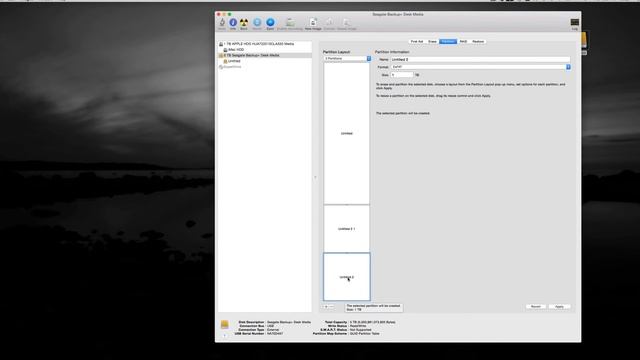Screen dimensions: 640x360
Task: Click the Total Capacity value in info bar
Action: [x=372, y=322]
